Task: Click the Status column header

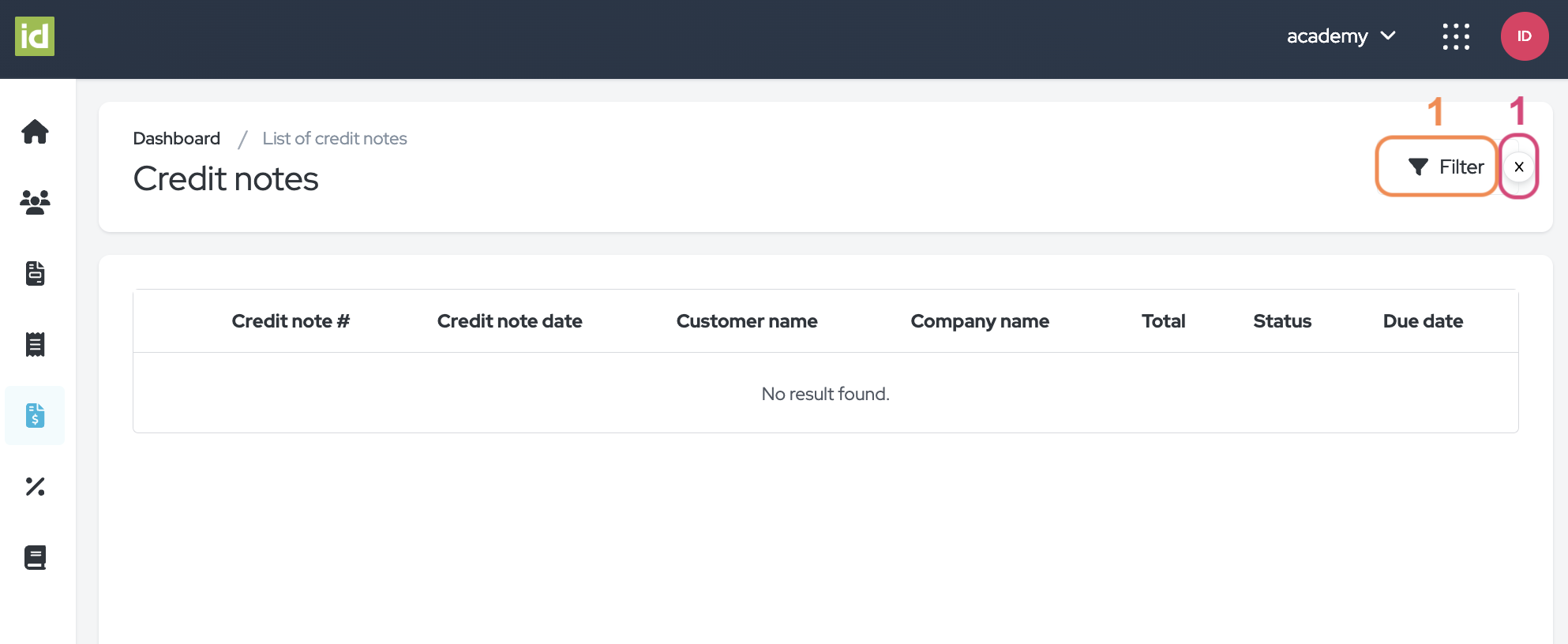Action: click(x=1281, y=321)
